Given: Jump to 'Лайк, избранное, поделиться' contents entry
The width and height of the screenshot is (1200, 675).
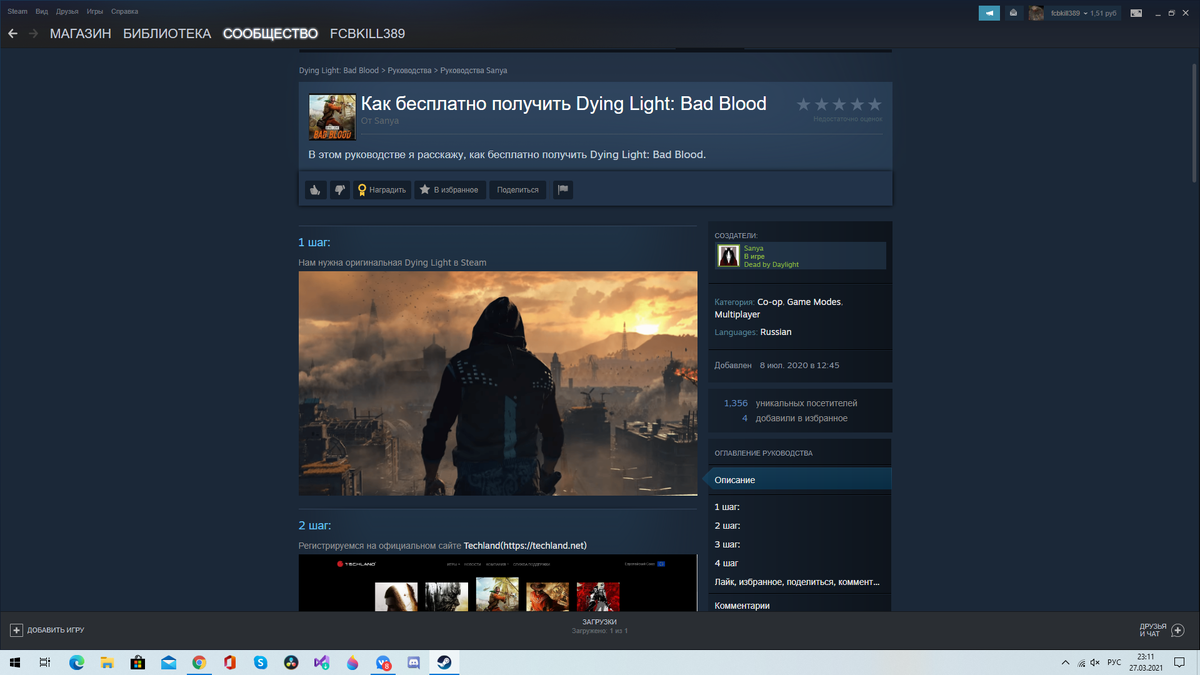Looking at the screenshot, I should click(x=798, y=582).
